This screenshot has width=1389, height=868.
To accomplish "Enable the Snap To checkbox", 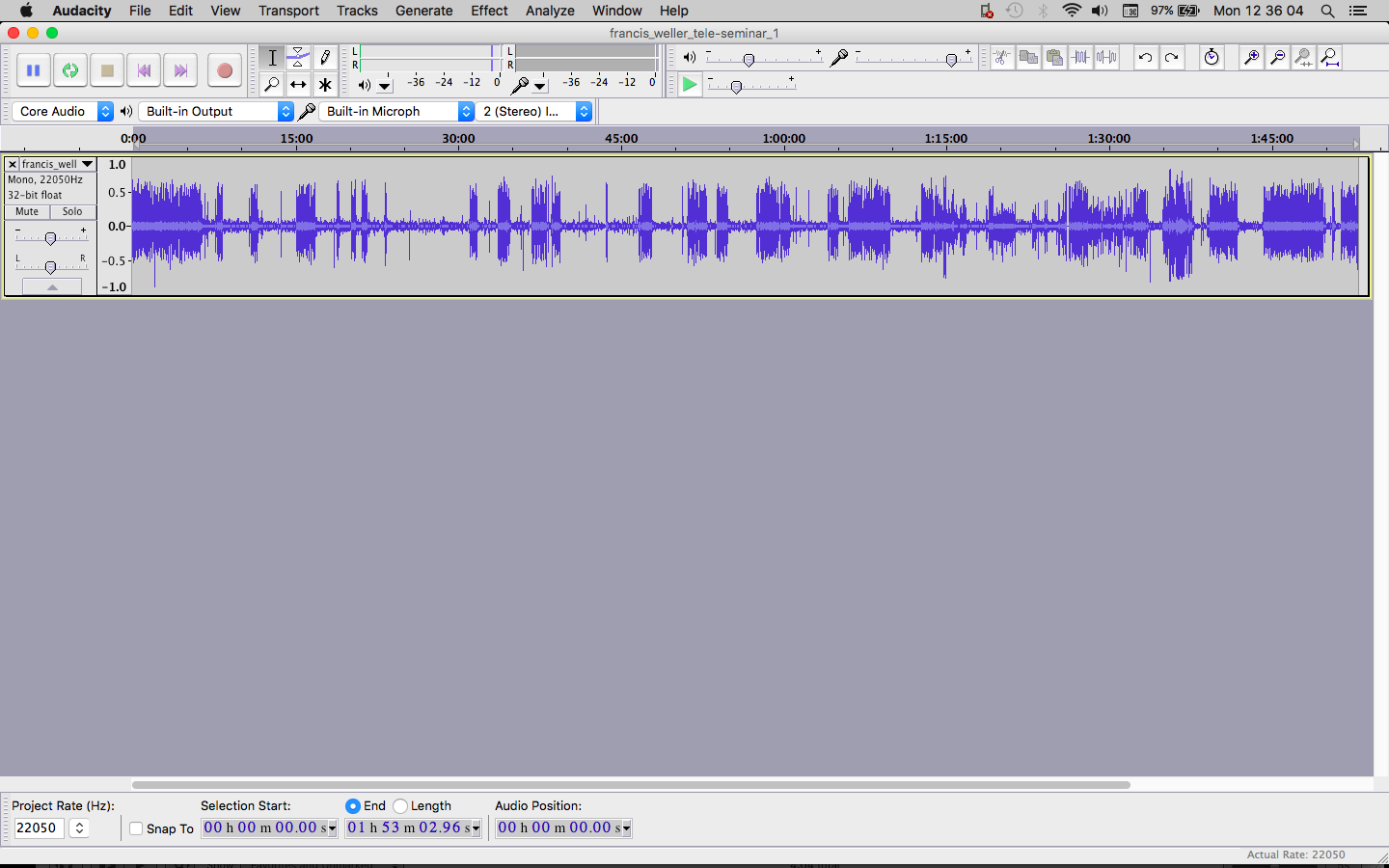I will pos(136,828).
